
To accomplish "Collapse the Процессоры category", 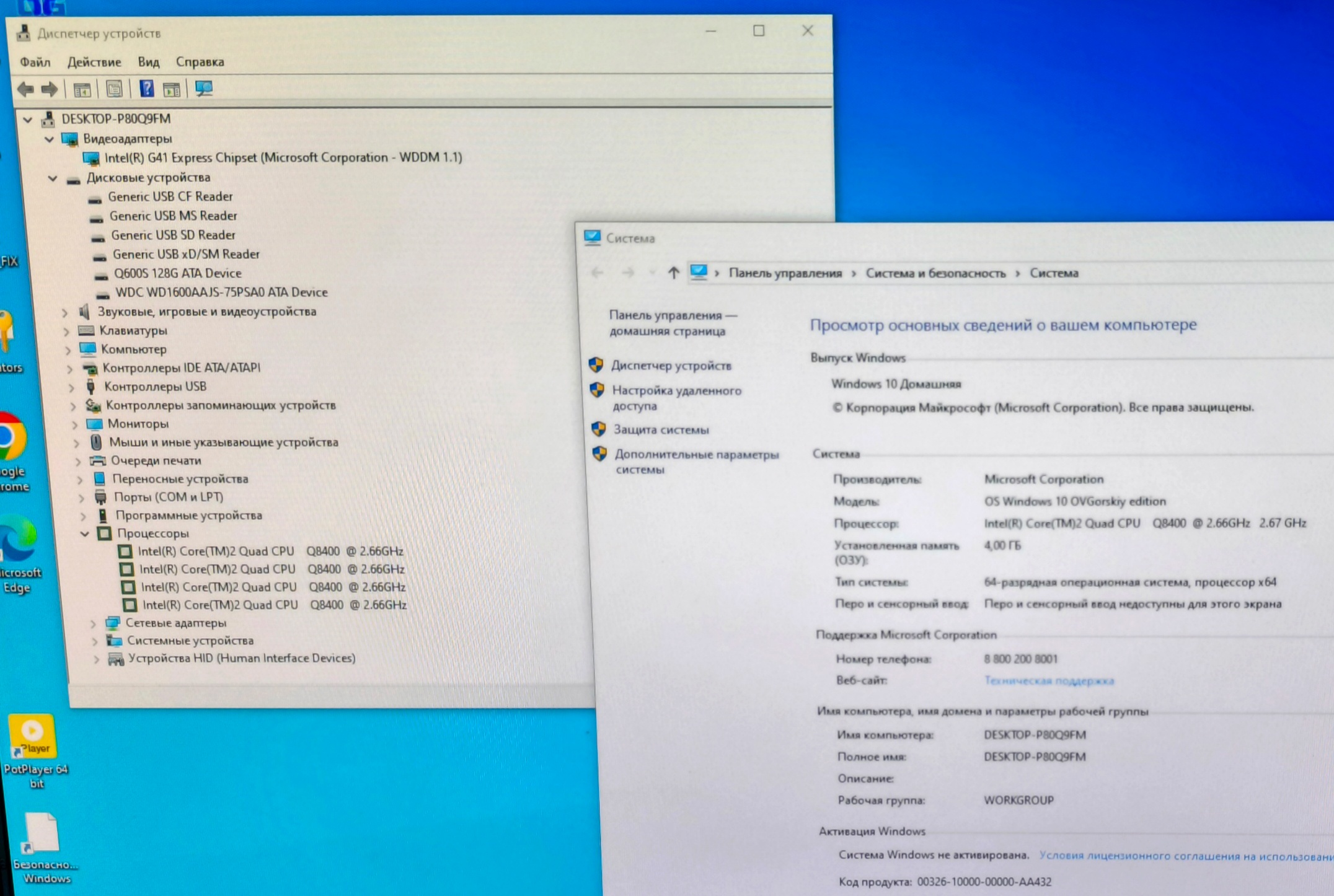I will tap(85, 534).
